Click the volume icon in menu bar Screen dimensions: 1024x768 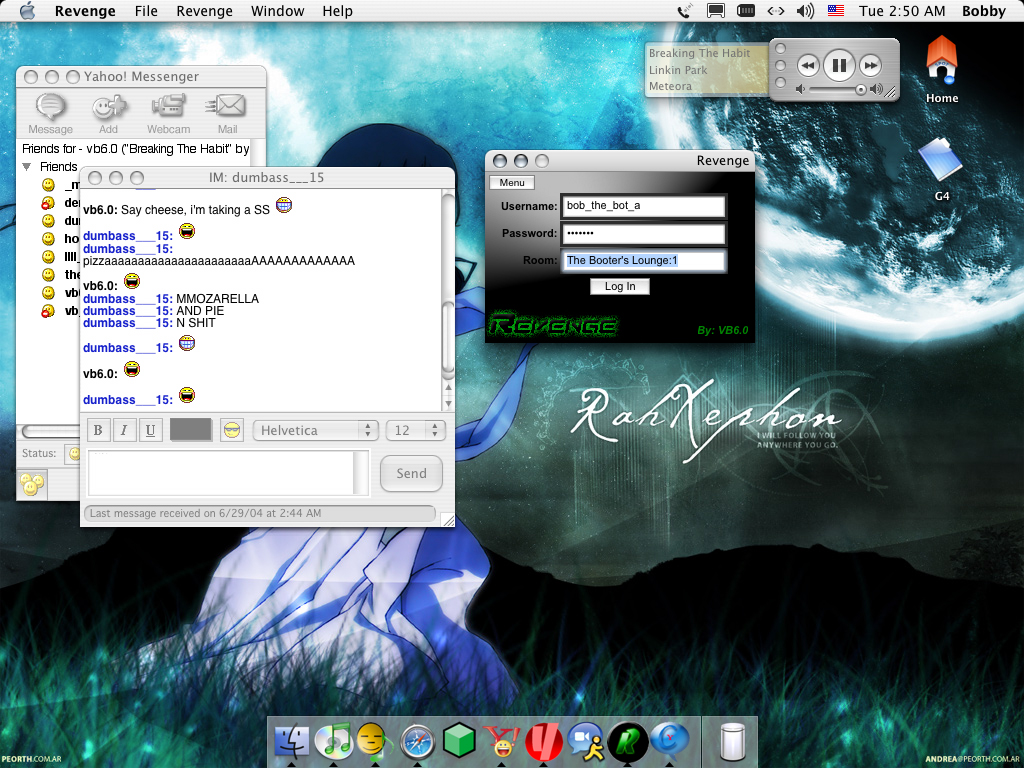pyautogui.click(x=806, y=10)
